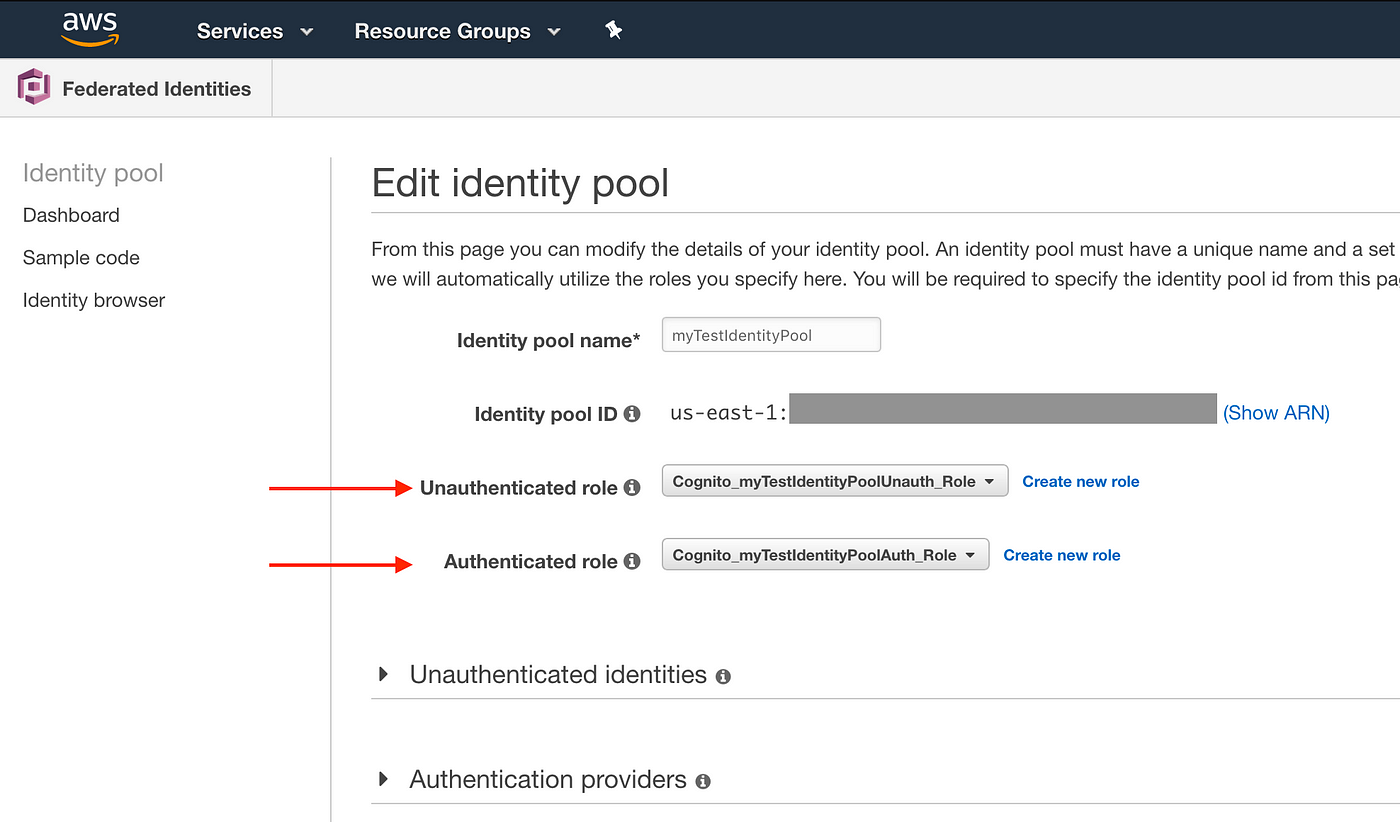This screenshot has height=822, width=1400.
Task: Open Sample code page
Action: pos(81,258)
